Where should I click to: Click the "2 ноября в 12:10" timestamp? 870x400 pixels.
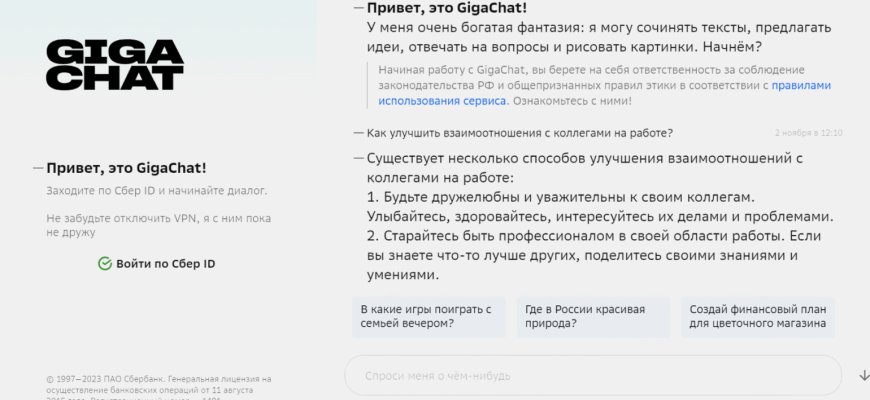(808, 132)
